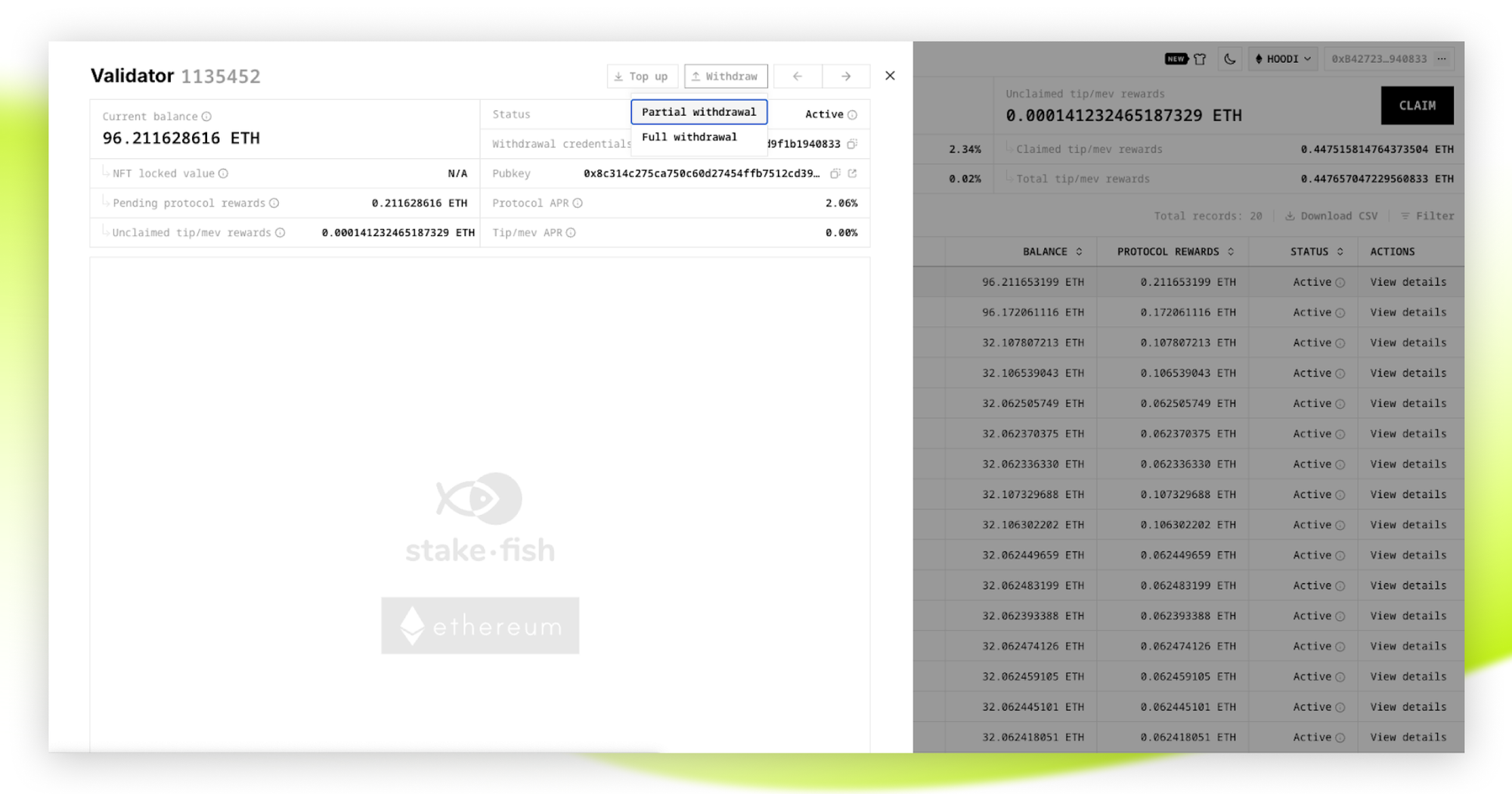Image resolution: width=1512 pixels, height=794 pixels.
Task: Toggle dark mode with the moon icon
Action: click(x=1230, y=59)
